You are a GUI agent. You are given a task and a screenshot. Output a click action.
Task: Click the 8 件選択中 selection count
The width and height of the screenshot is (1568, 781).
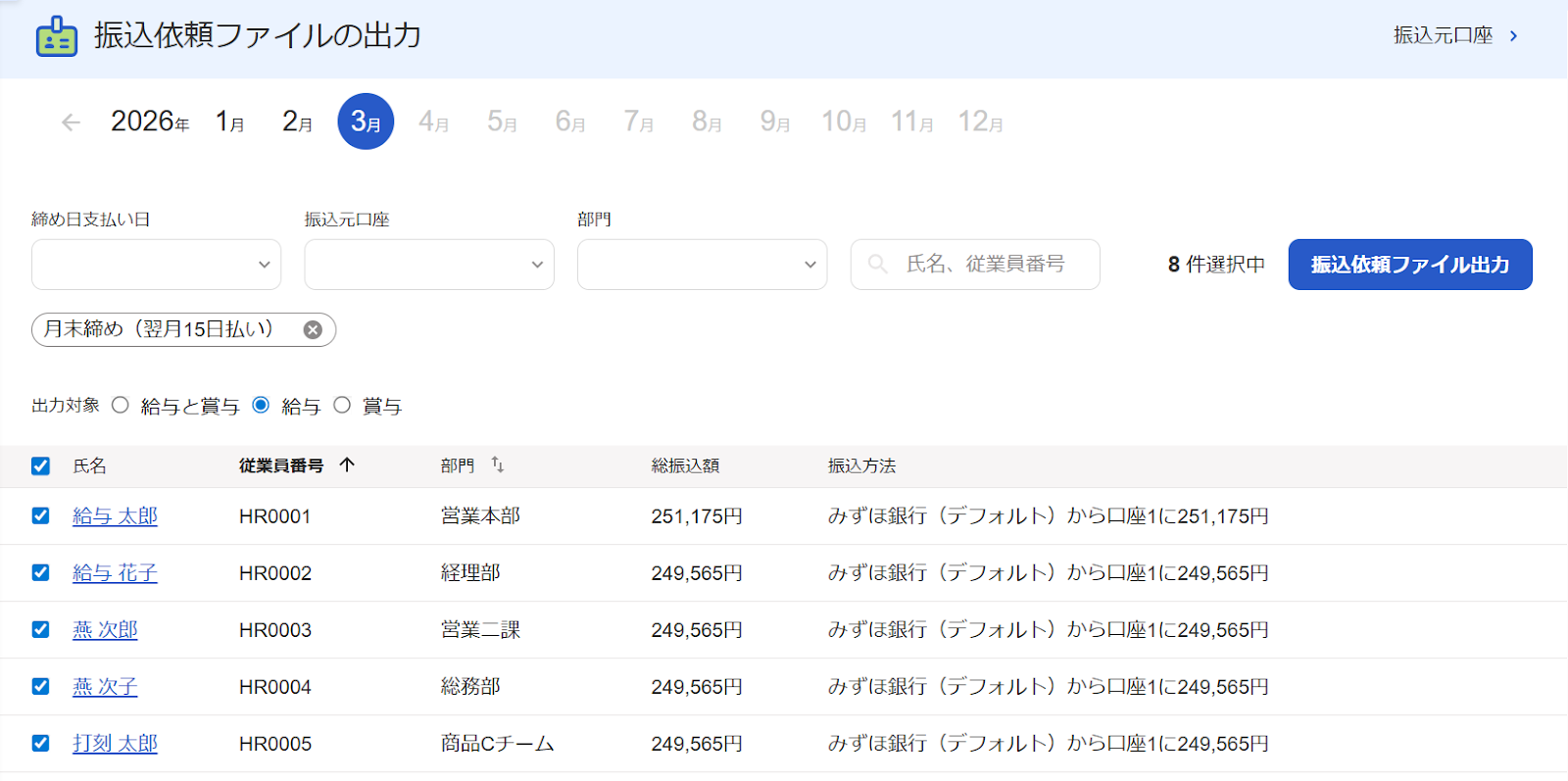click(x=1216, y=265)
